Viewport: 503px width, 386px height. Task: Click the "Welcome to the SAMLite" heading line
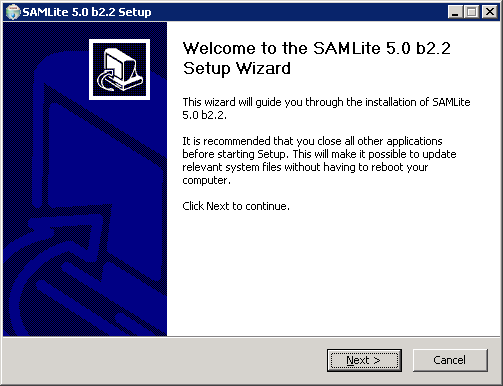[x=317, y=48]
